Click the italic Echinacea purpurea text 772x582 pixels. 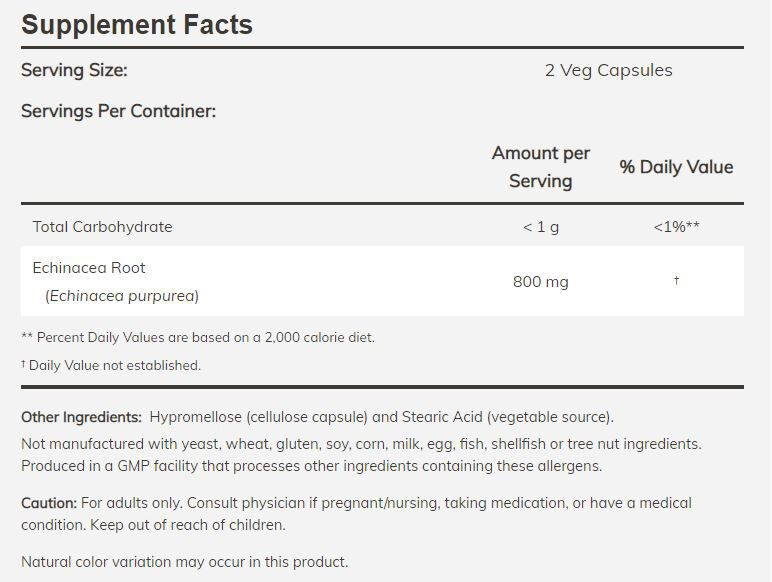click(x=122, y=296)
